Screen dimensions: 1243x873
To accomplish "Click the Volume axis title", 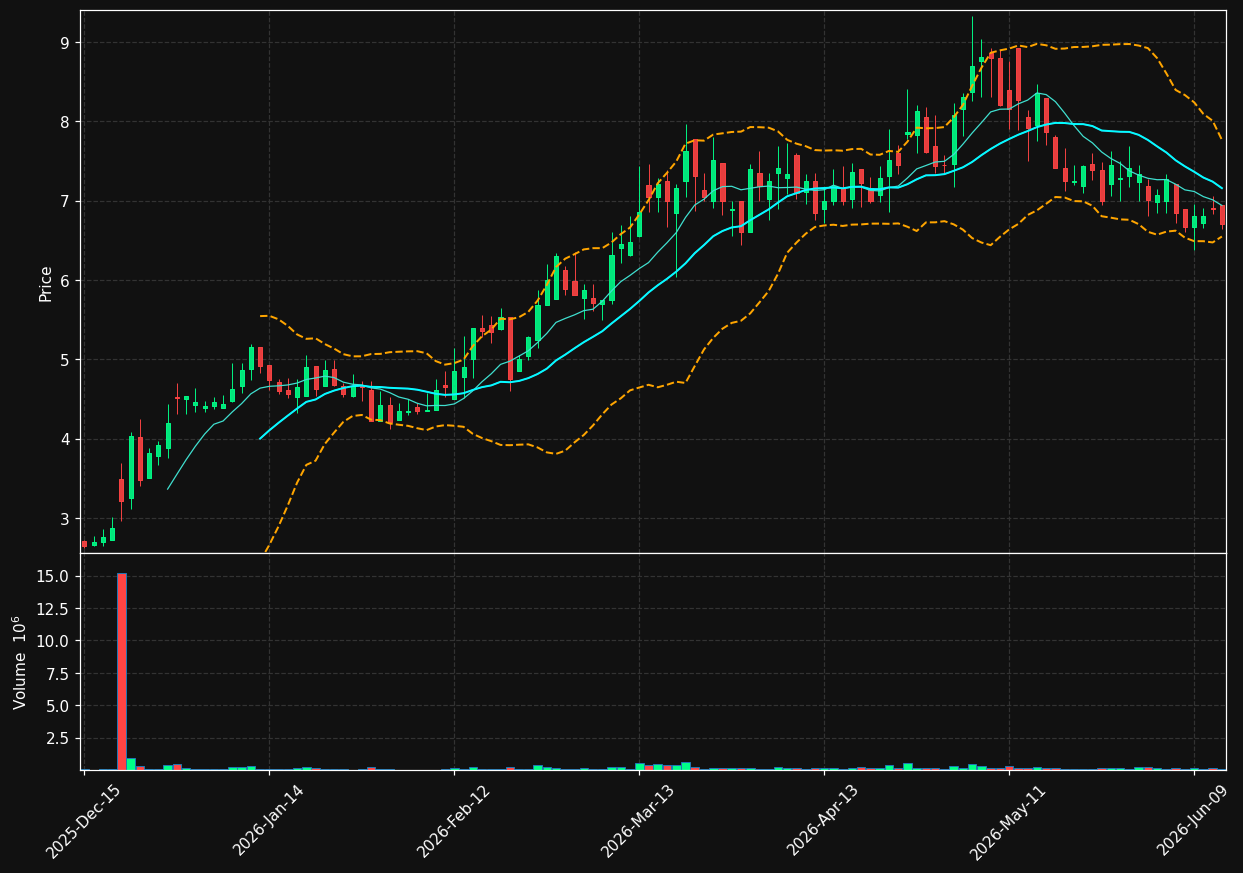I will [21, 662].
